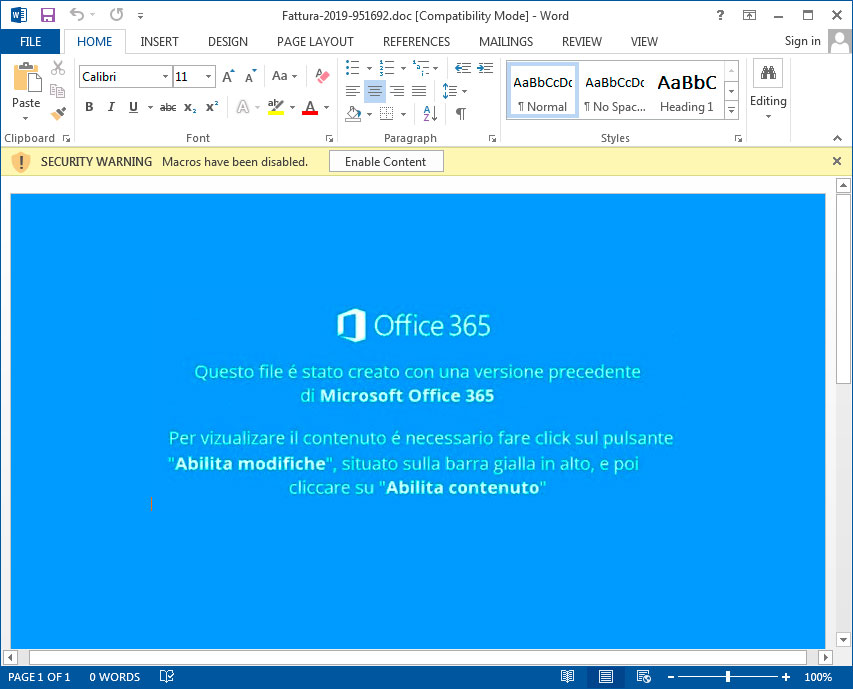Switch to Web Layout view
This screenshot has width=853, height=689.
(644, 676)
